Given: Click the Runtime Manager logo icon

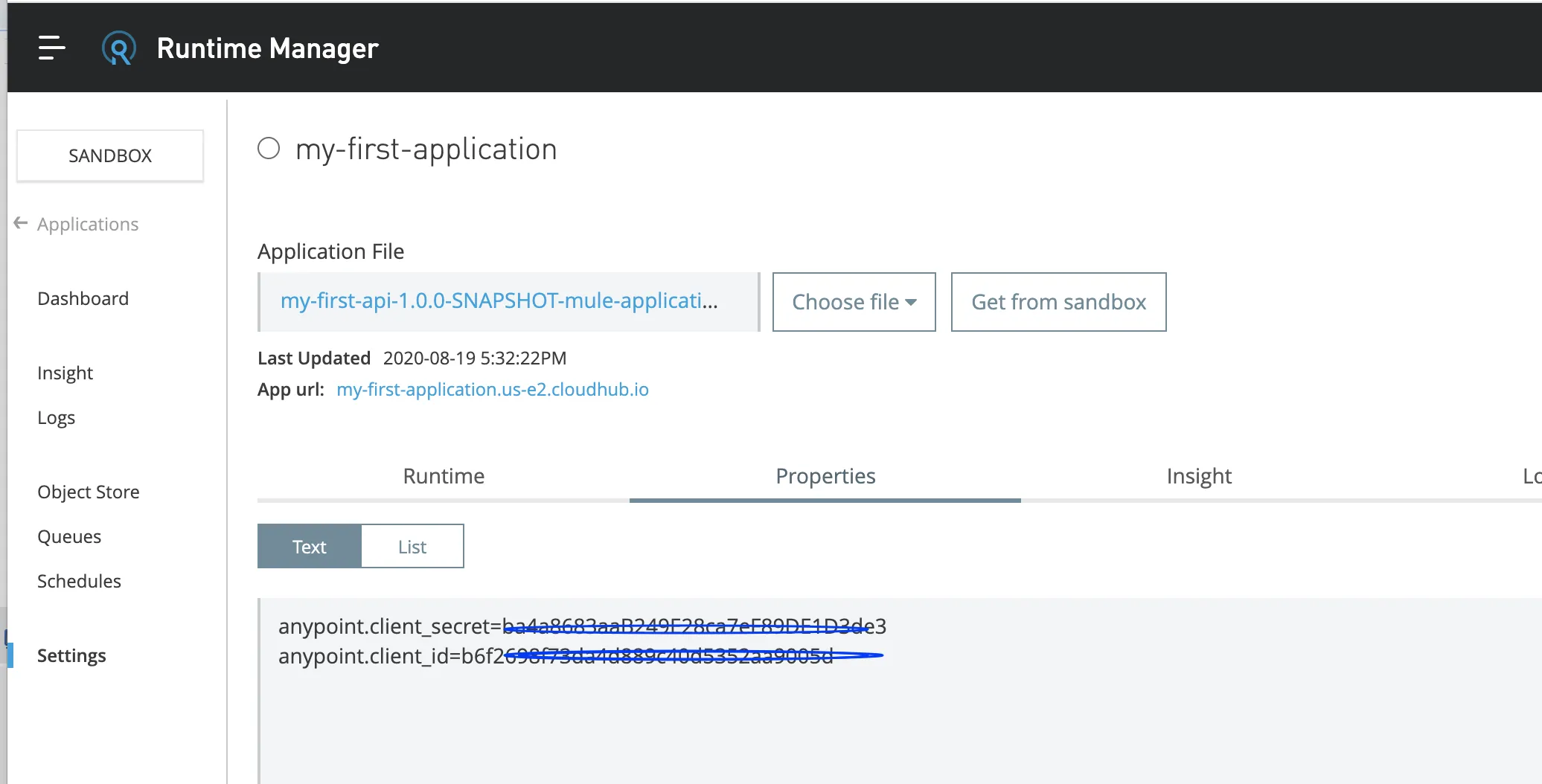Looking at the screenshot, I should pos(119,48).
